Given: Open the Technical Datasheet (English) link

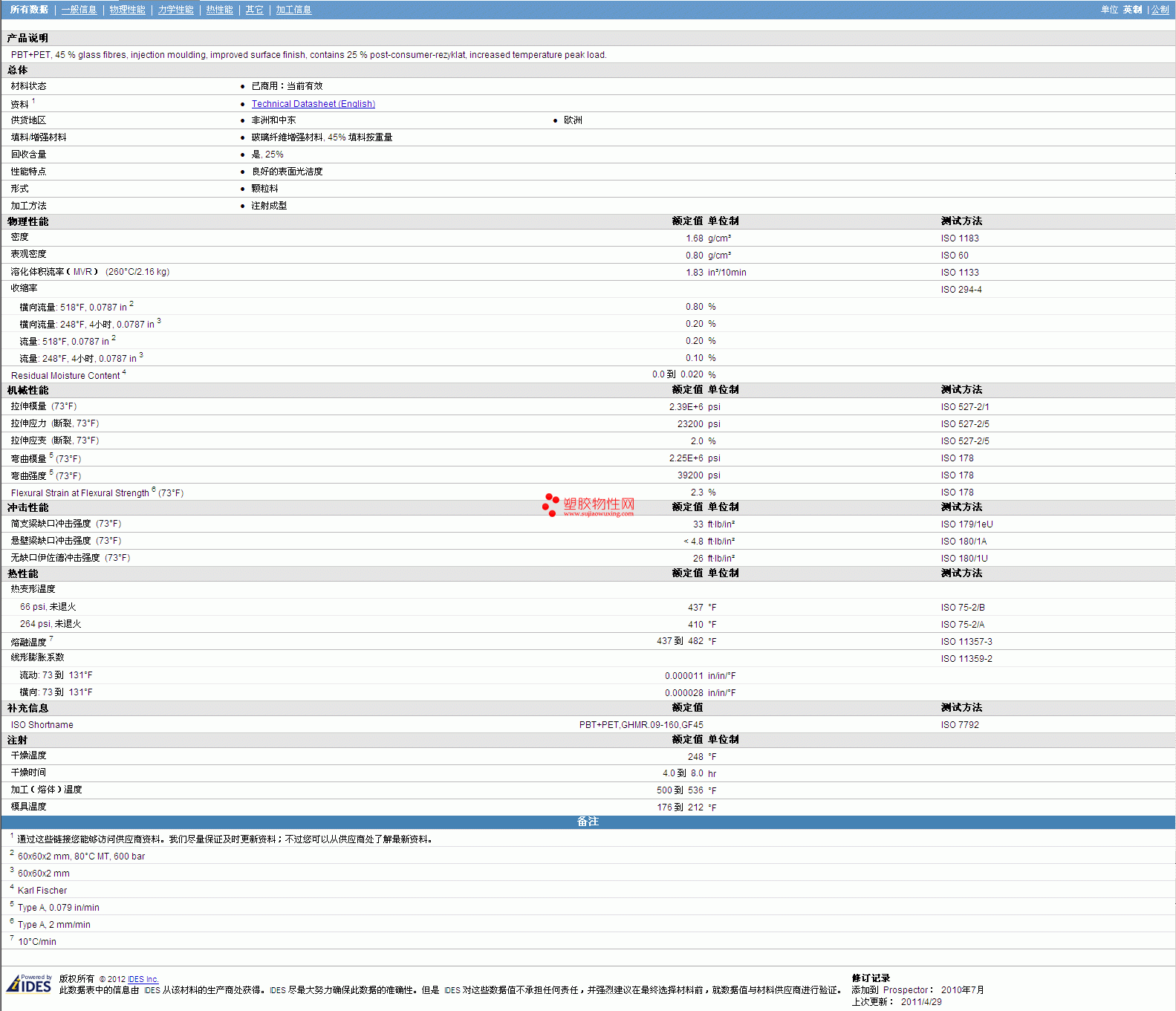Looking at the screenshot, I should (313, 104).
